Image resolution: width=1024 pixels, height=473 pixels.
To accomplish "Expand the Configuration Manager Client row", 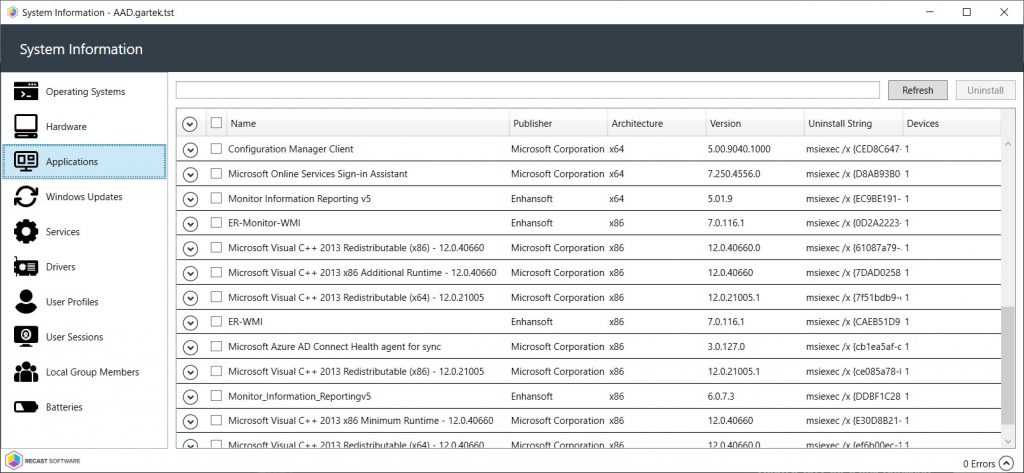I will (x=190, y=150).
